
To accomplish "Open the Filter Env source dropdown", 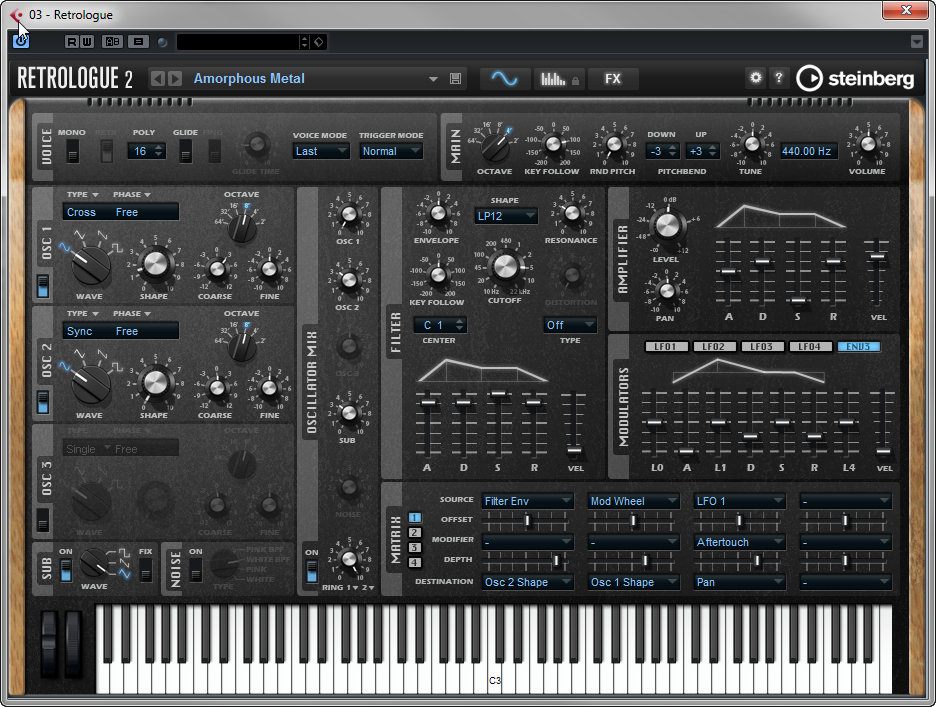I will click(528, 501).
